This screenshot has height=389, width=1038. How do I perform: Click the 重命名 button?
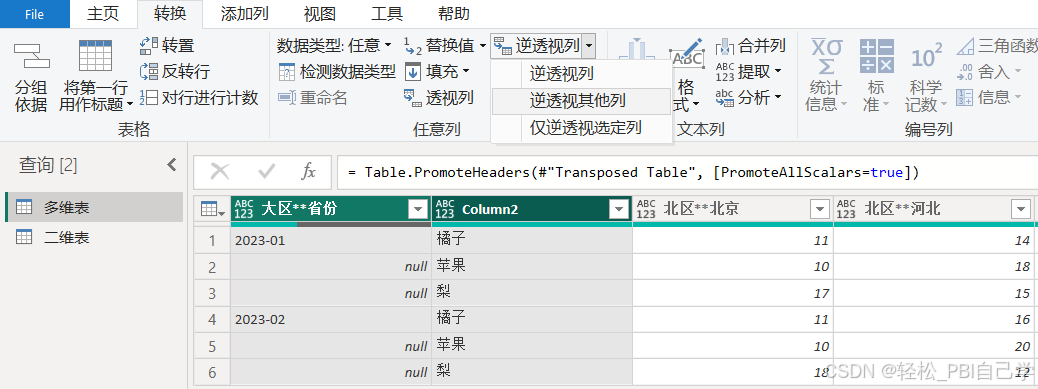click(x=312, y=98)
